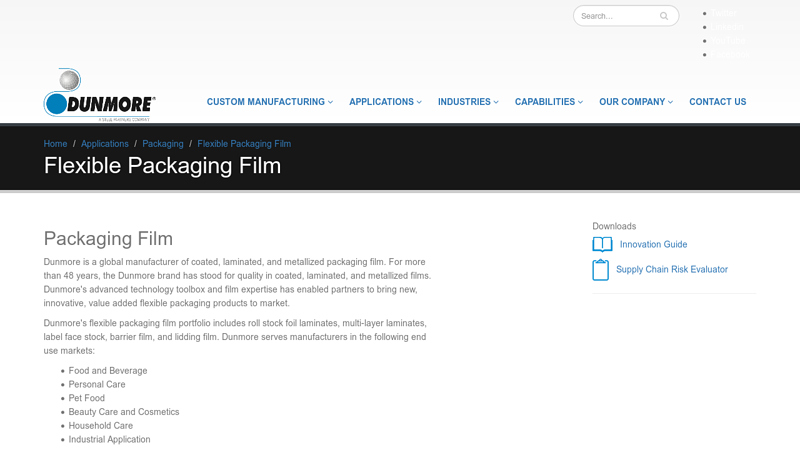The width and height of the screenshot is (800, 450).
Task: Click the Beauty Care and Cosmetics item
Action: pyautogui.click(x=124, y=412)
